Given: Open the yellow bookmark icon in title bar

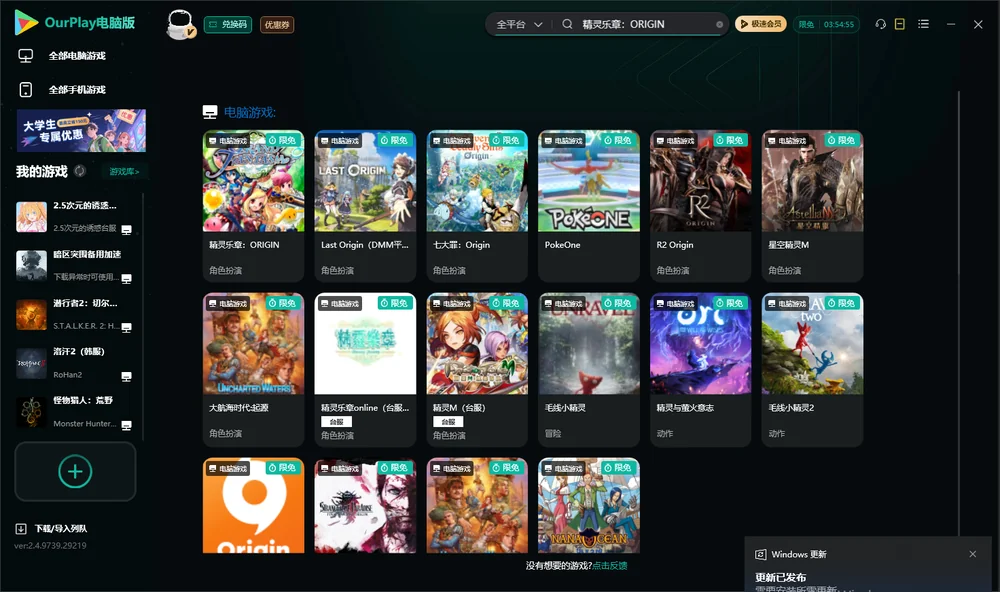Looking at the screenshot, I should [x=899, y=24].
